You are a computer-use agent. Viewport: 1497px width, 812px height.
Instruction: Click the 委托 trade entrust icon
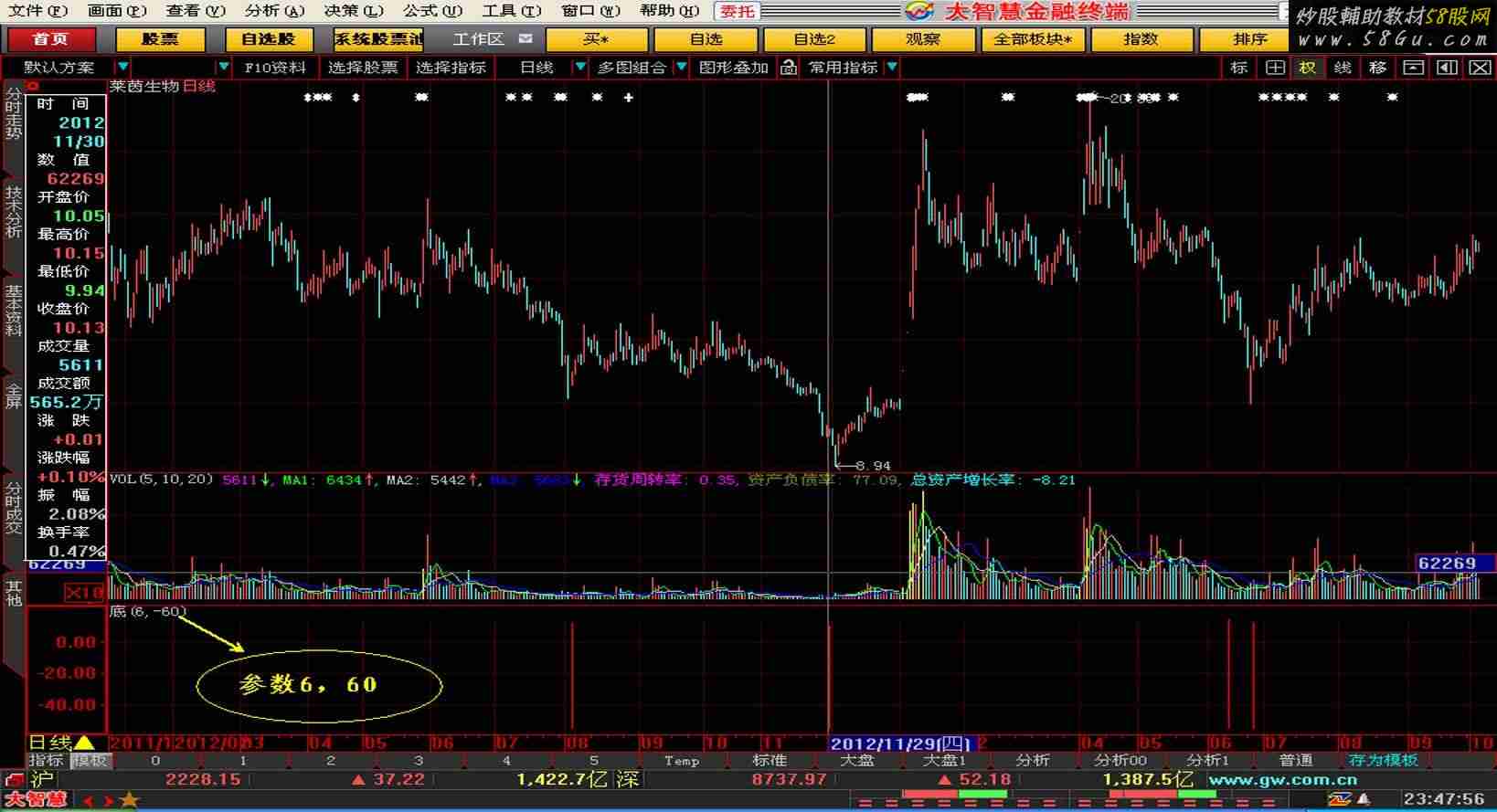pyautogui.click(x=738, y=11)
